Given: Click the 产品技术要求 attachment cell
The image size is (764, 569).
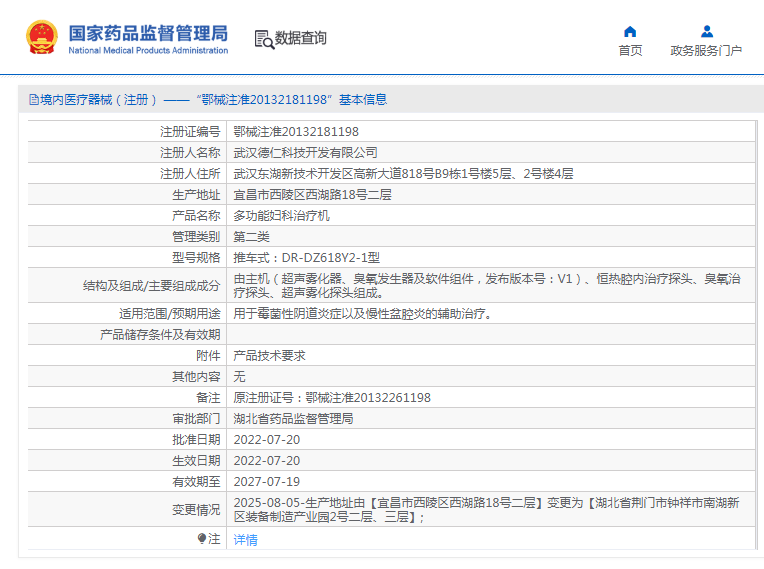Looking at the screenshot, I should point(269,356).
